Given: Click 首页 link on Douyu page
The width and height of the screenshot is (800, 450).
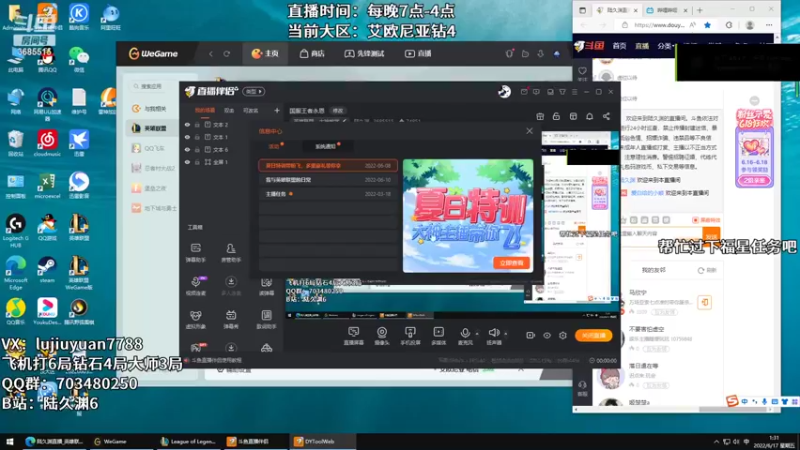Looking at the screenshot, I should tap(619, 46).
